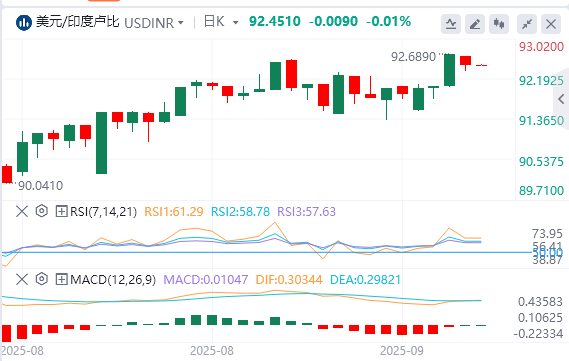The height and width of the screenshot is (361, 569).
Task: Select the drawing pencil tool
Action: [475, 24]
